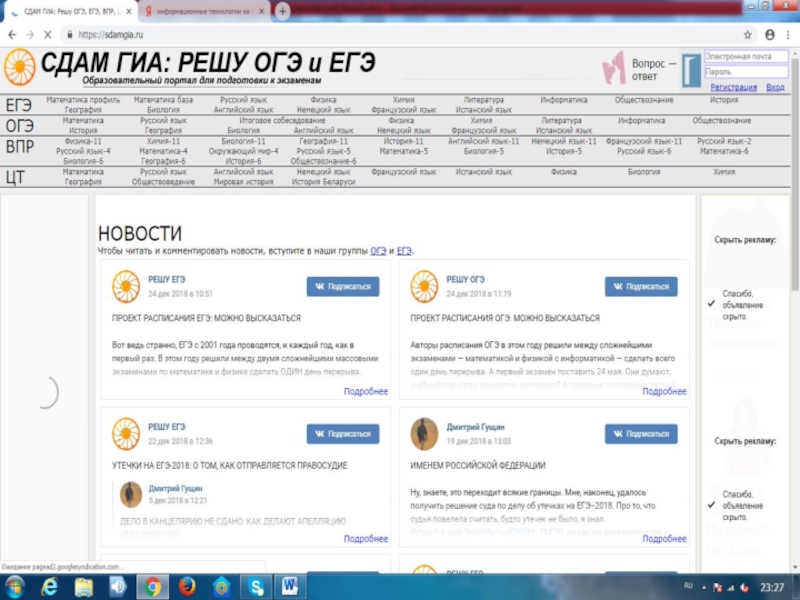Click the НОВОСТИ heading
The width and height of the screenshot is (800, 600).
(x=140, y=234)
